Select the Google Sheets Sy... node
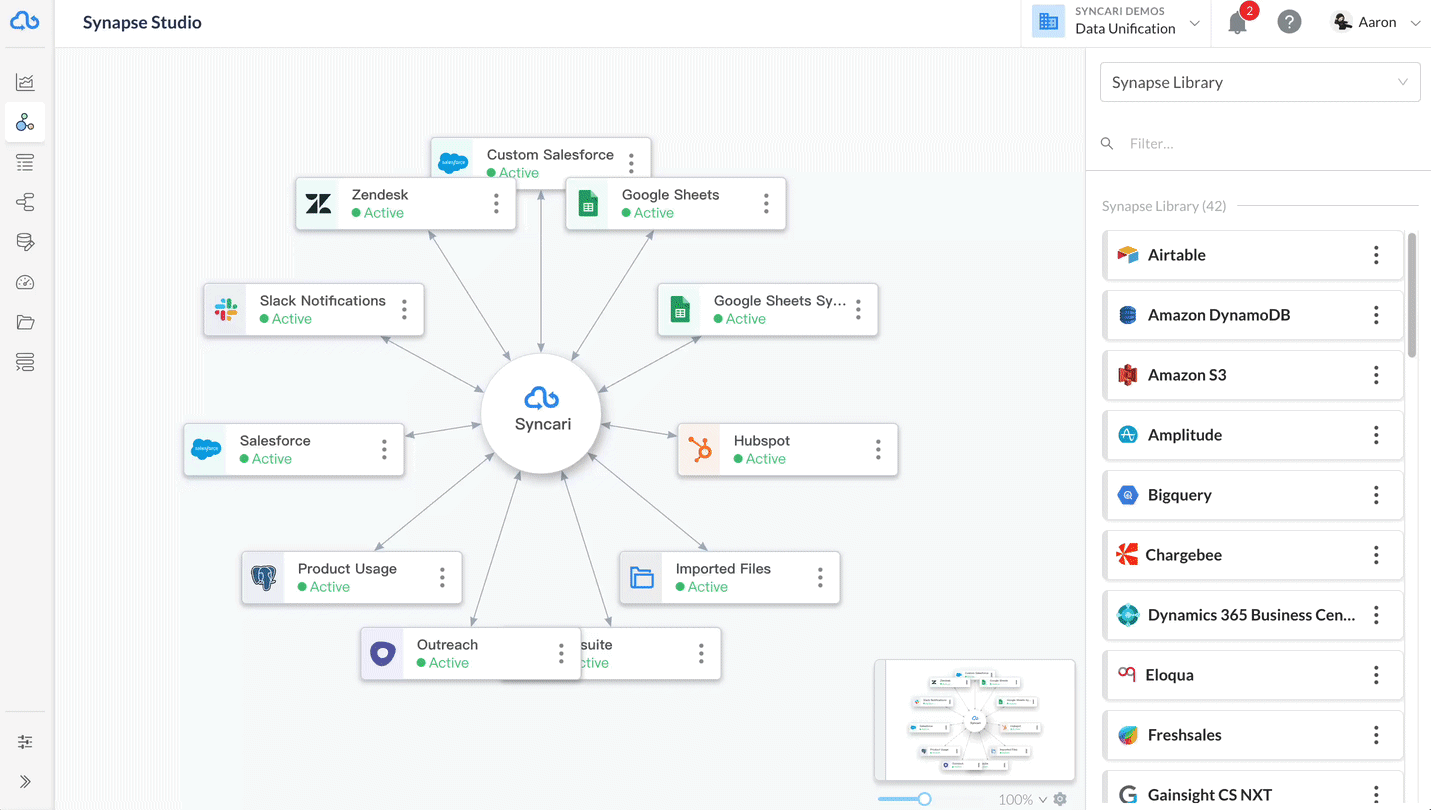Image resolution: width=1431 pixels, height=810 pixels. tap(768, 310)
